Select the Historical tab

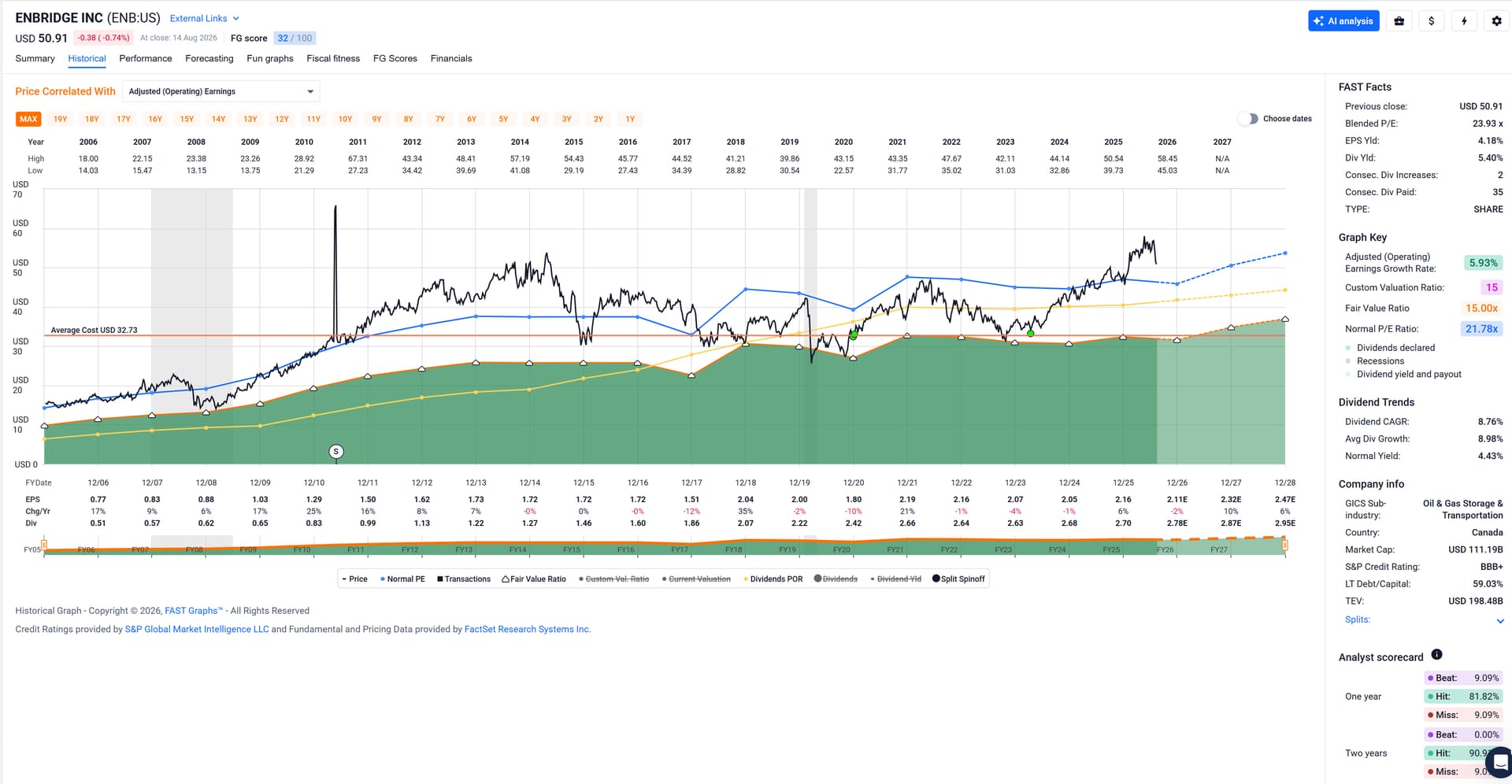tap(87, 58)
